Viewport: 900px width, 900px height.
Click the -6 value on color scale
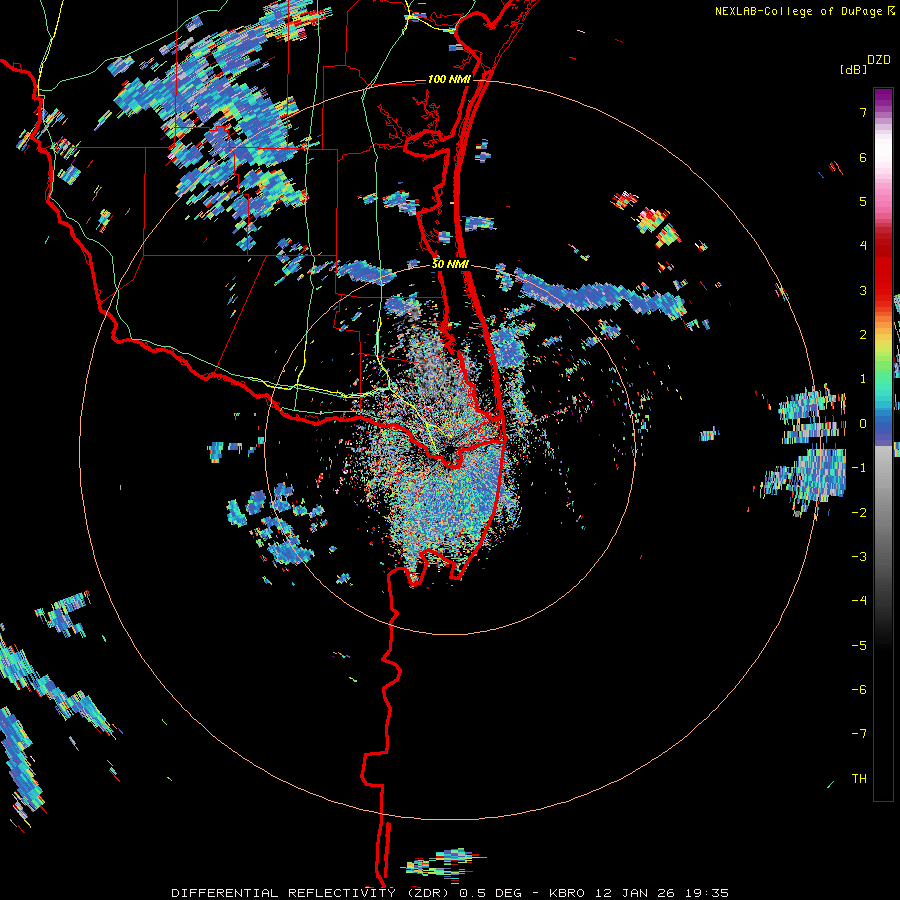point(859,689)
